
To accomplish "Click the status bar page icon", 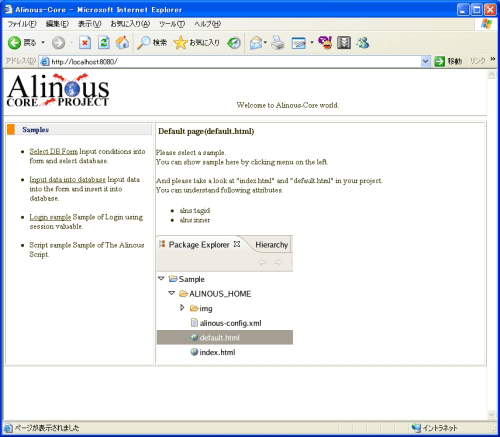I will (8, 428).
